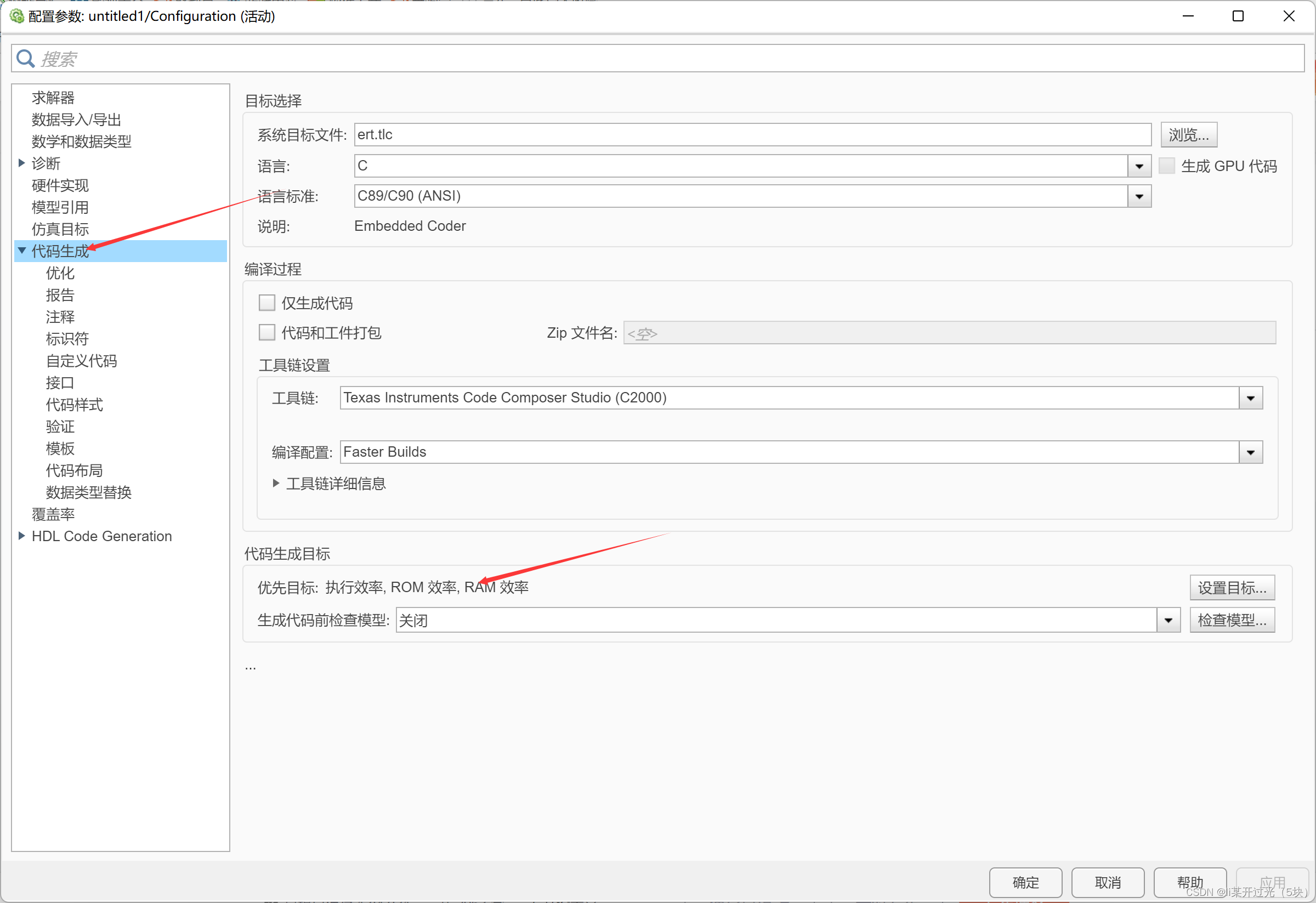Click the configuration gear icon in title bar

16,16
